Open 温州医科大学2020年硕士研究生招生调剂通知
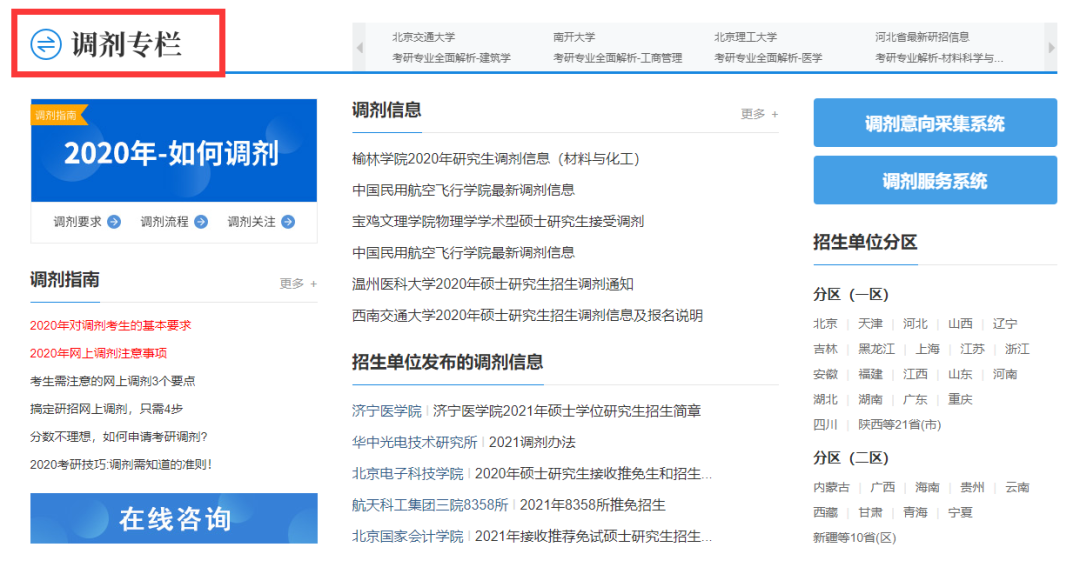Screen dimensions: 1080x574 pos(492,284)
